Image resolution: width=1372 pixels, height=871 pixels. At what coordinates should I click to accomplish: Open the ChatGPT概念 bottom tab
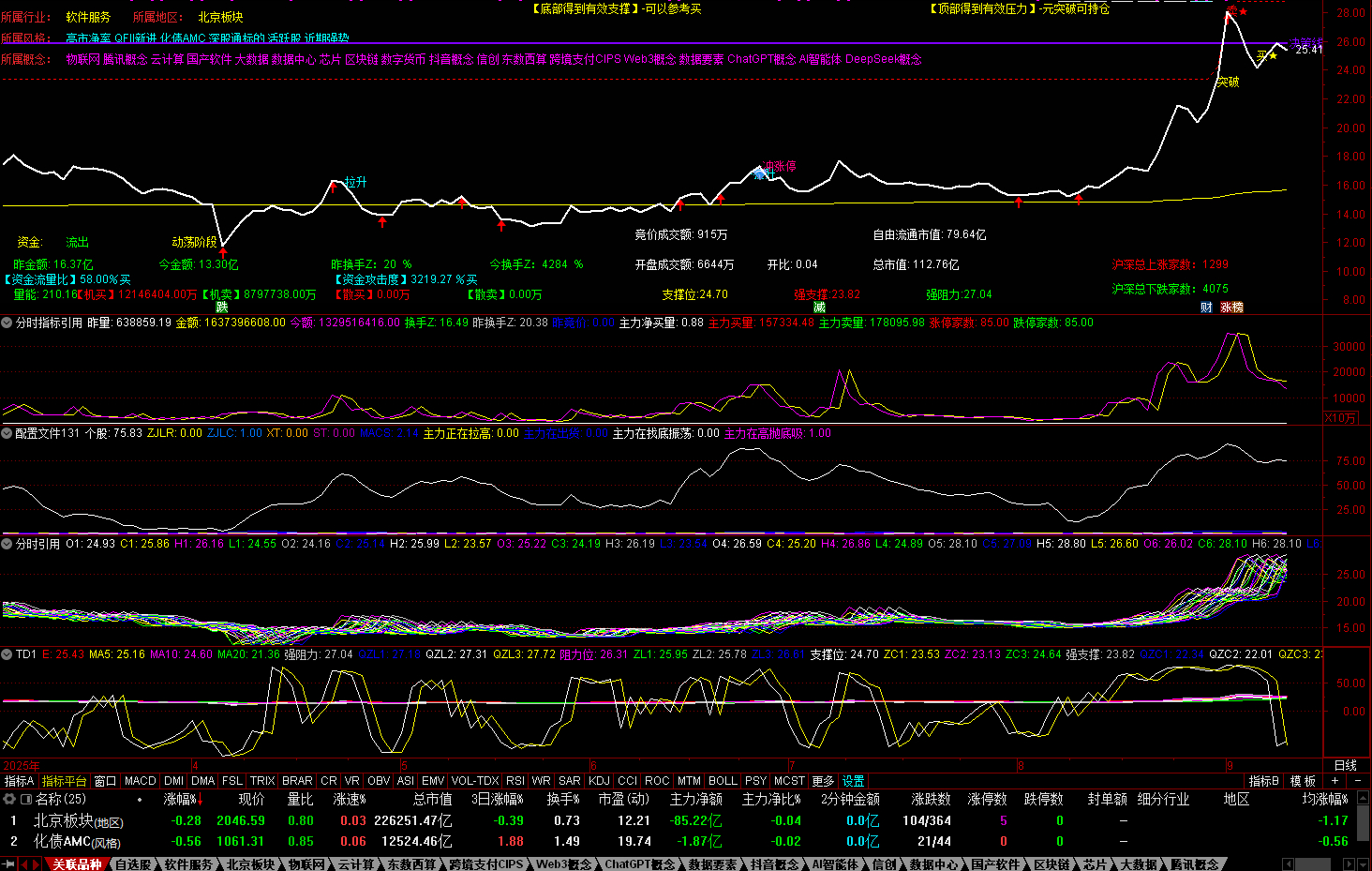coord(641,864)
